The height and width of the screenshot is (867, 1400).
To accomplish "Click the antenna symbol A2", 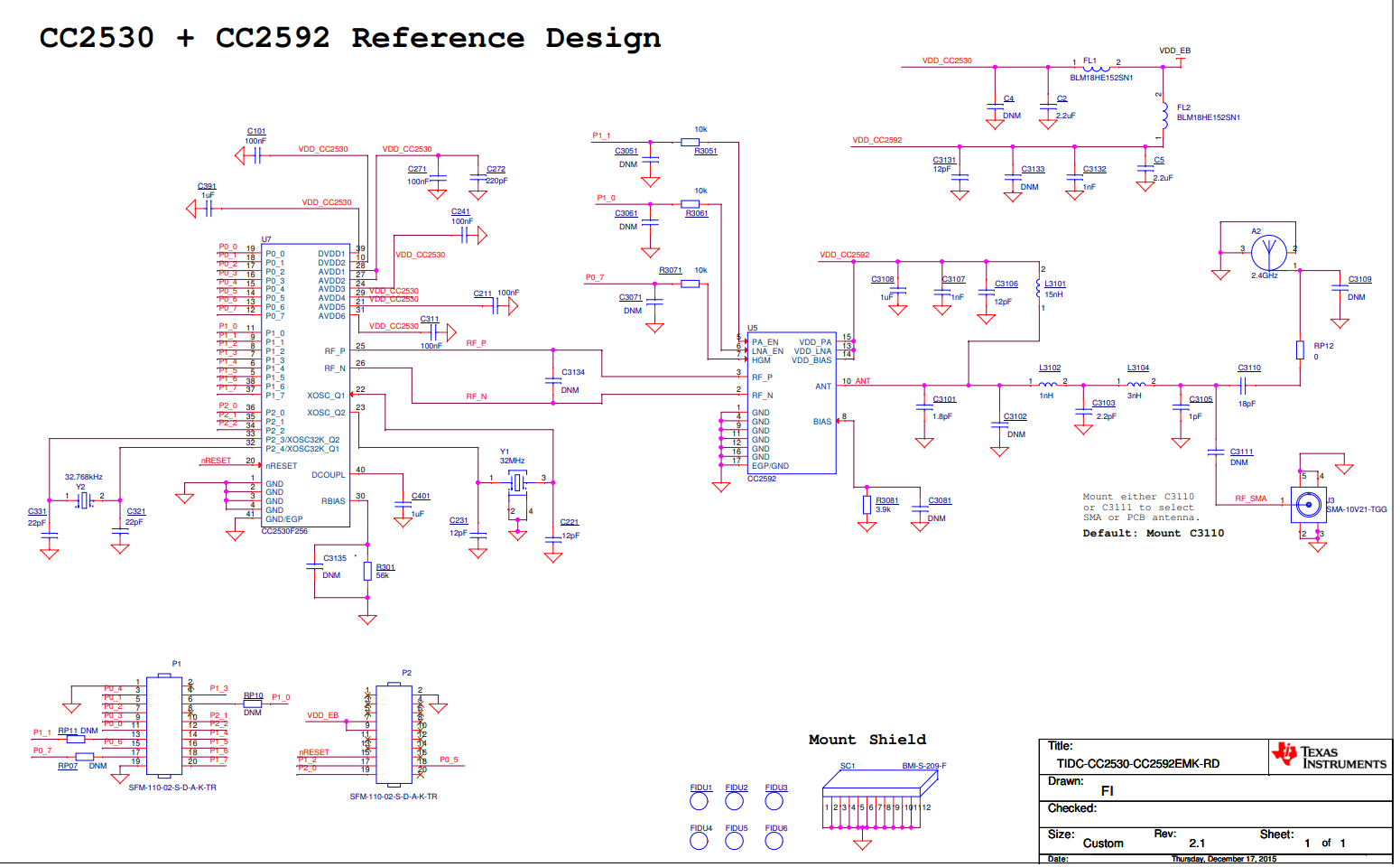I will click(x=1268, y=253).
